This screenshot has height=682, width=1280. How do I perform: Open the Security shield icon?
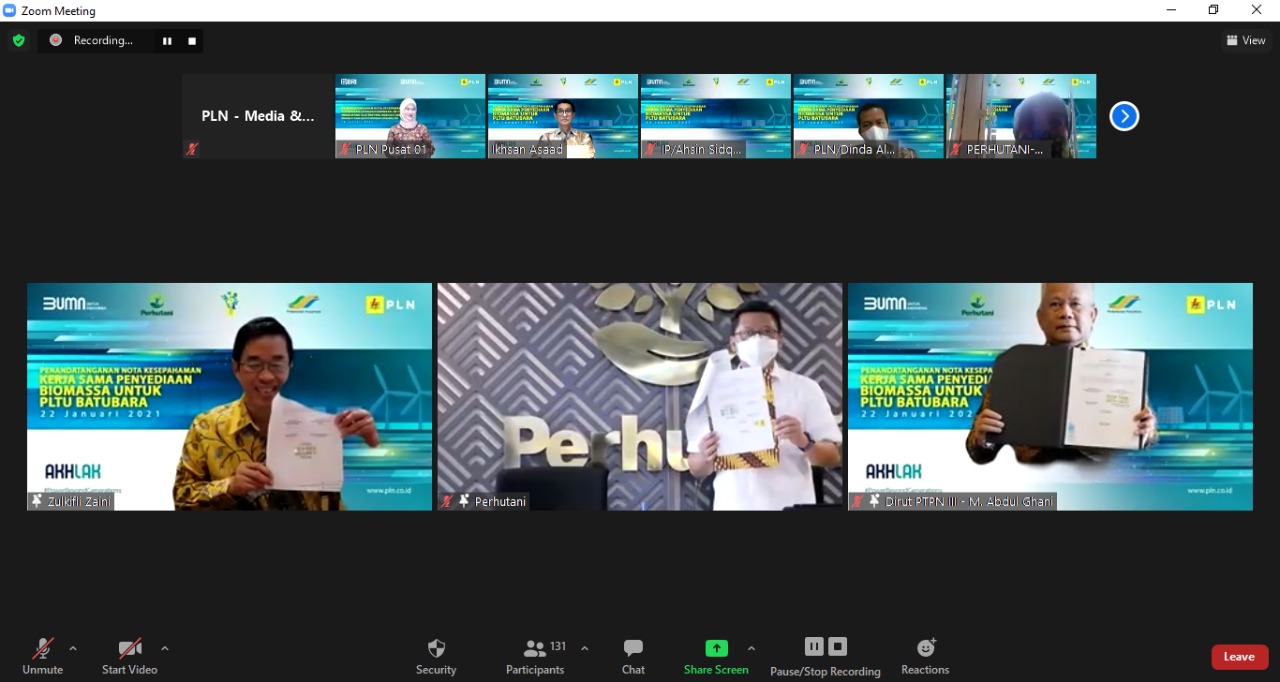click(436, 649)
